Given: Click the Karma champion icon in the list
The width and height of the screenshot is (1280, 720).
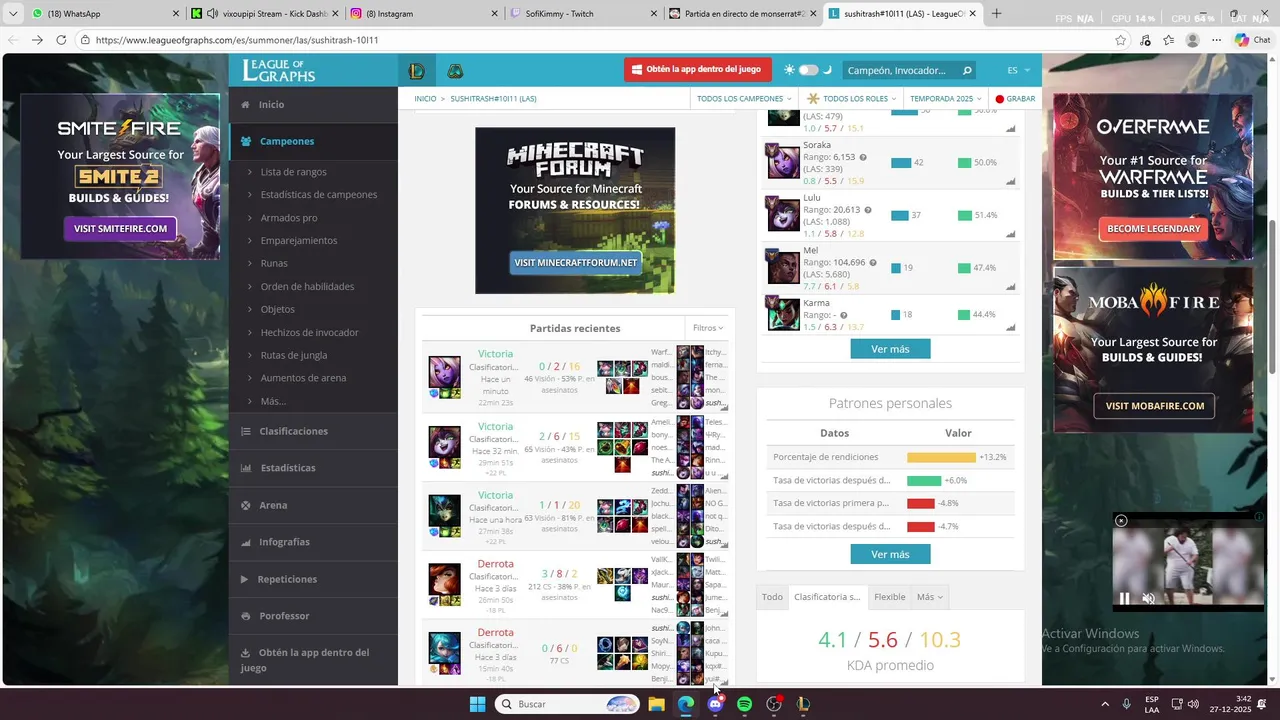Looking at the screenshot, I should [x=784, y=314].
